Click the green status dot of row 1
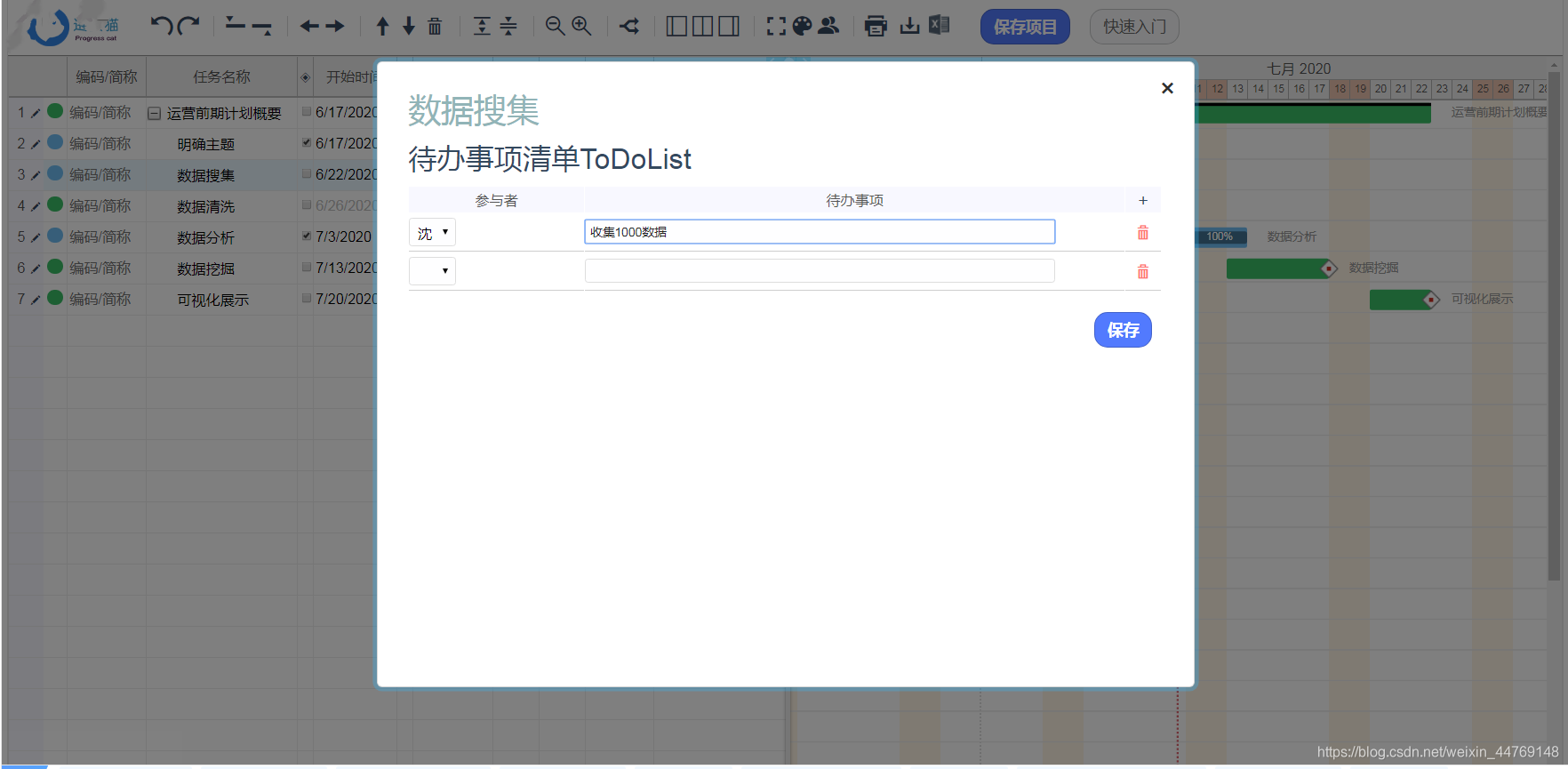The height and width of the screenshot is (769, 1568). [x=55, y=111]
